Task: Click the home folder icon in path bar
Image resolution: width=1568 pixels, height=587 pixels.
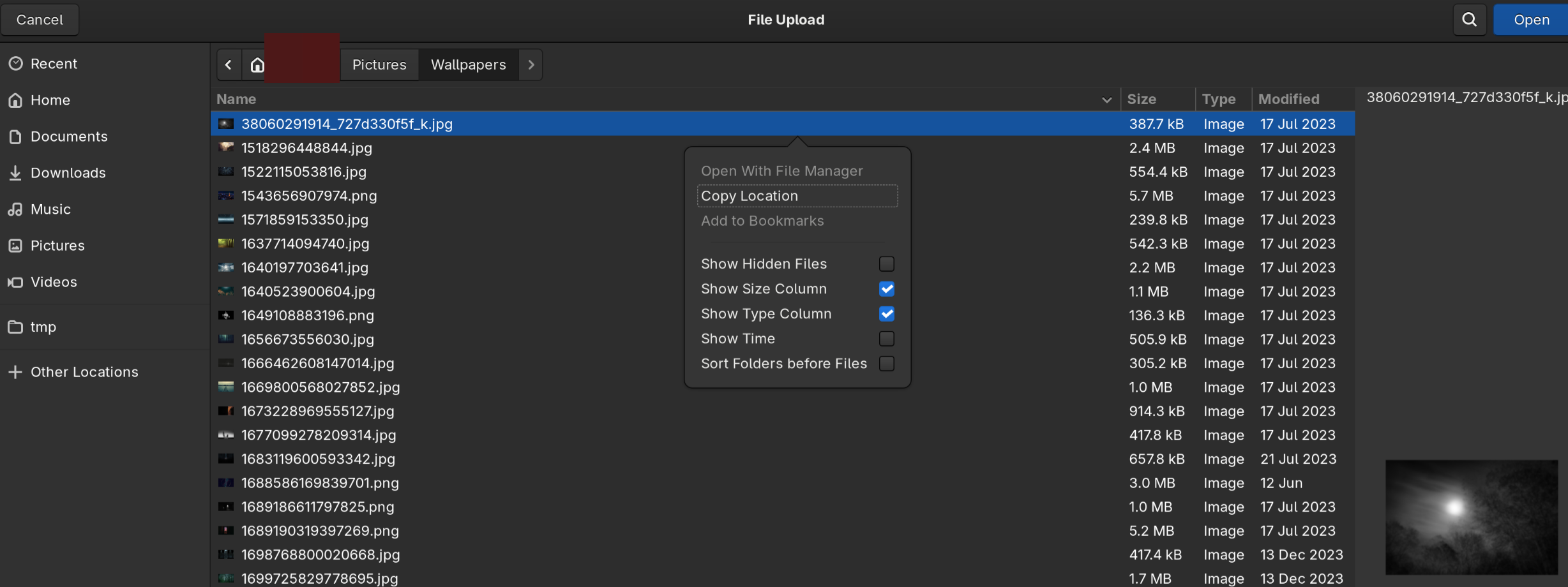Action: [257, 64]
